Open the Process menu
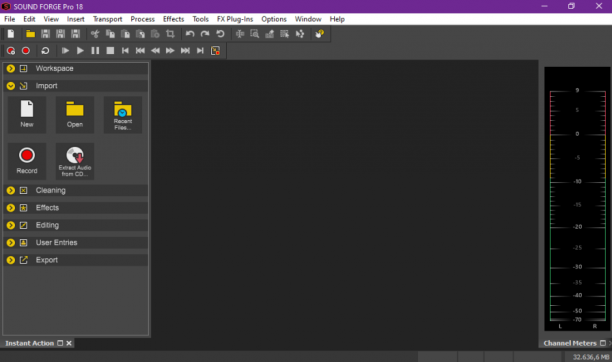Image resolution: width=612 pixels, height=362 pixels. [x=142, y=19]
